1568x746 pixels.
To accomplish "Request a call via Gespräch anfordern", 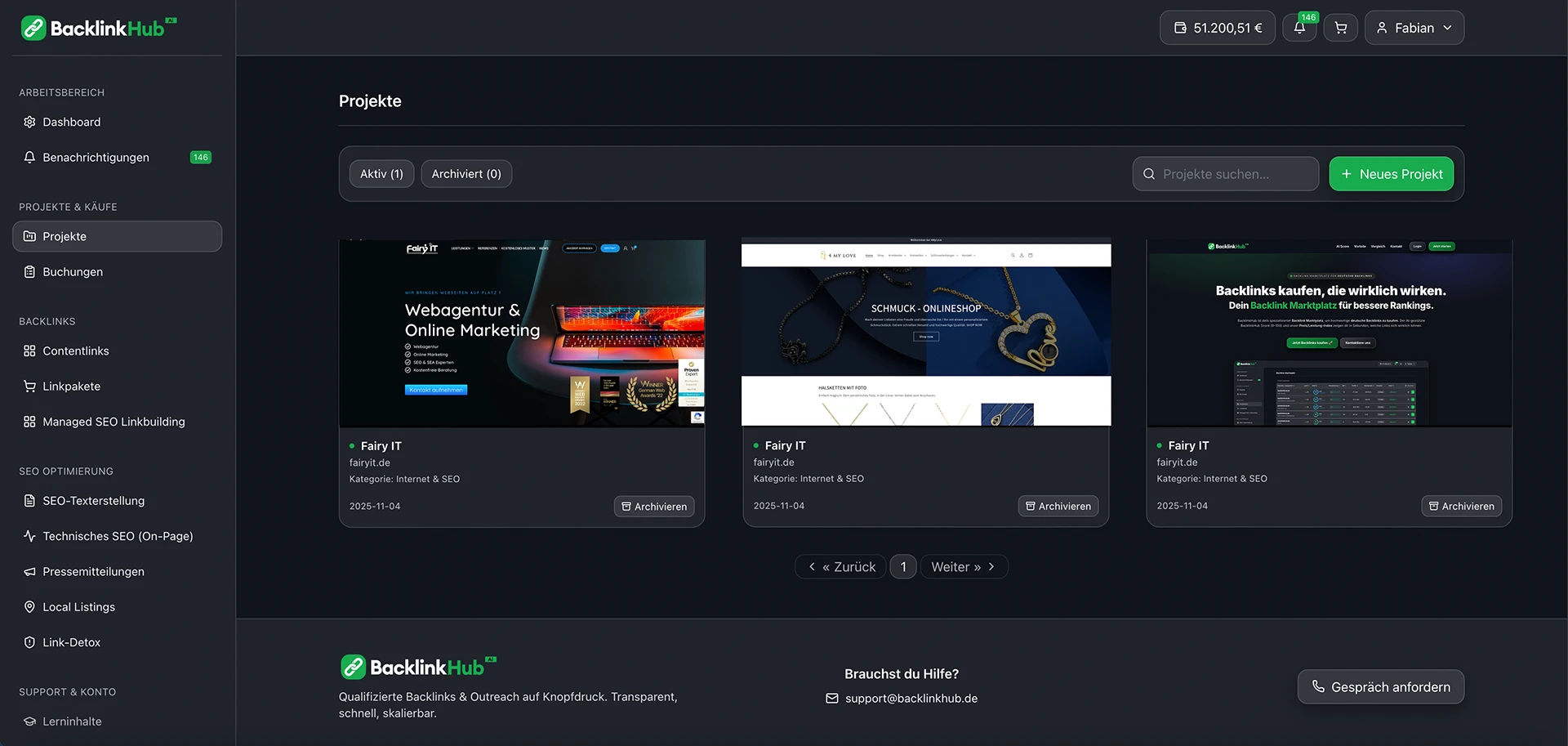I will [x=1380, y=687].
